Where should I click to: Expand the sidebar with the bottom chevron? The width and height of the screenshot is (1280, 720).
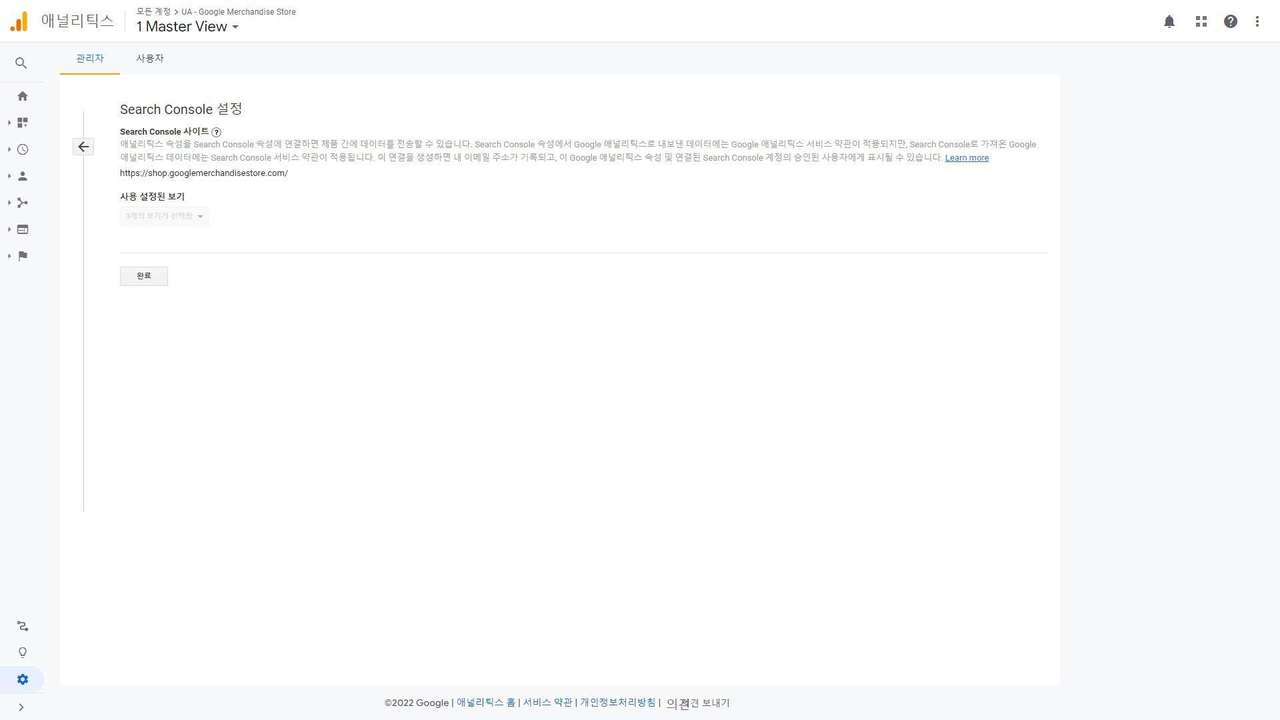[21, 707]
